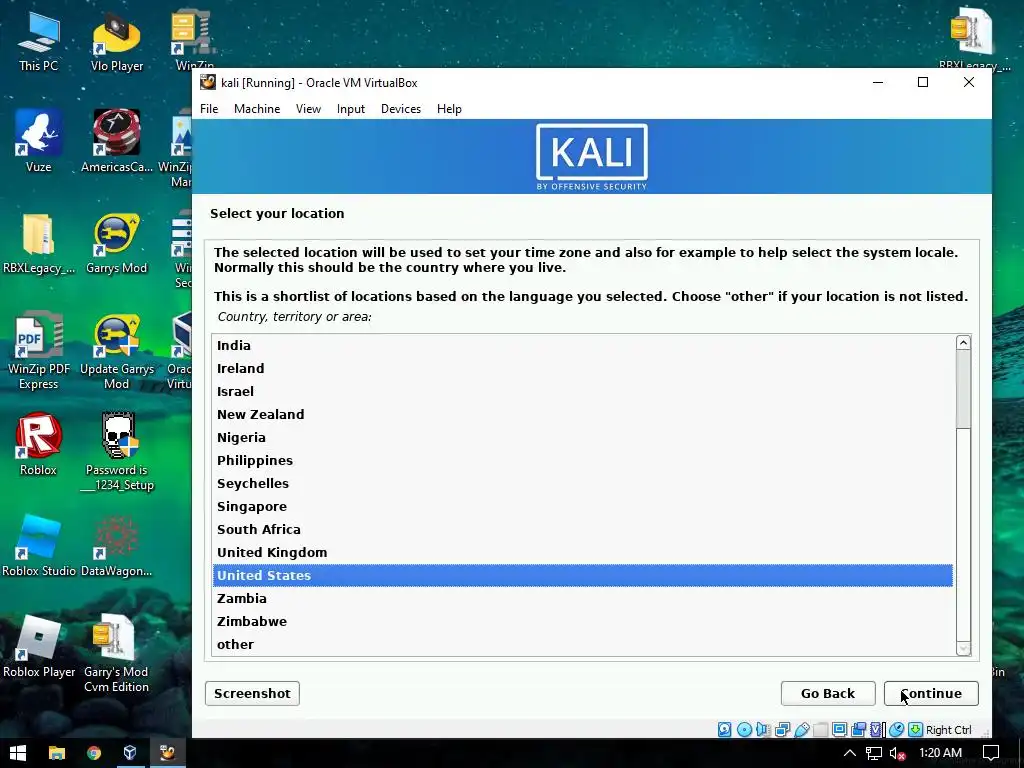Show hidden tray icons chevron
Viewport: 1024px width, 768px height.
pyautogui.click(x=850, y=753)
